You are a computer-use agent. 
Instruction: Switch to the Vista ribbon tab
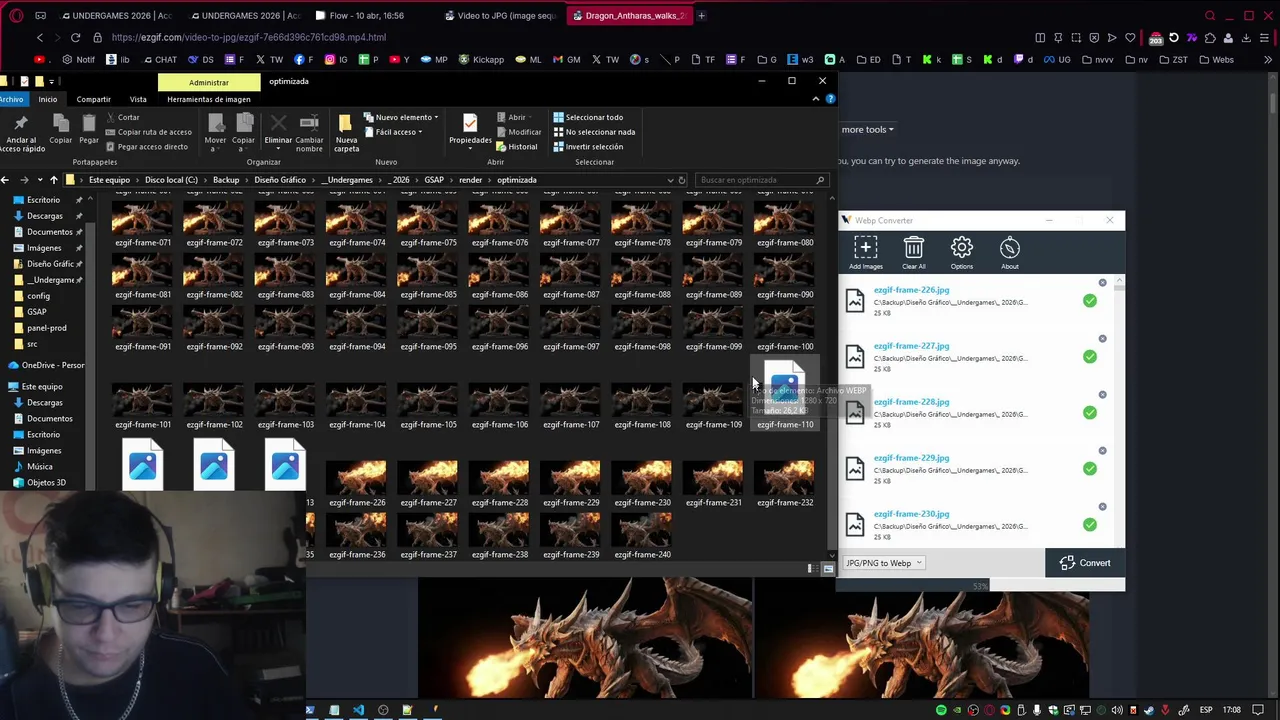(138, 99)
